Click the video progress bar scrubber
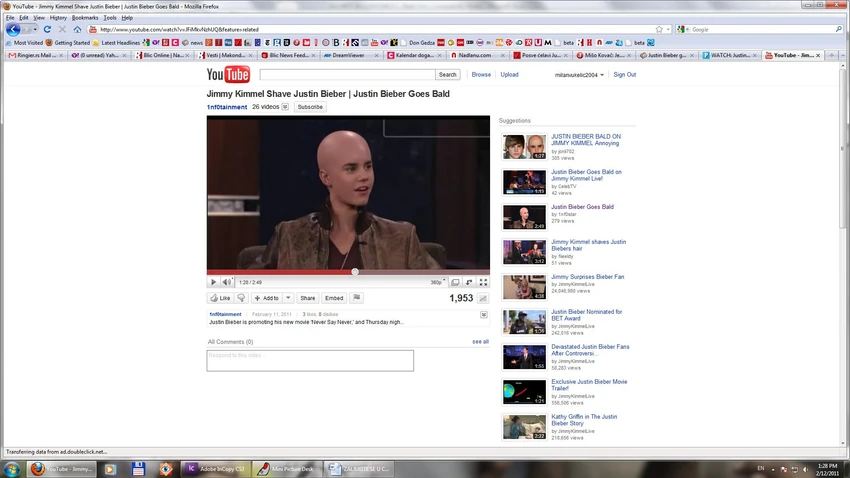The width and height of the screenshot is (850, 478). pos(355,272)
